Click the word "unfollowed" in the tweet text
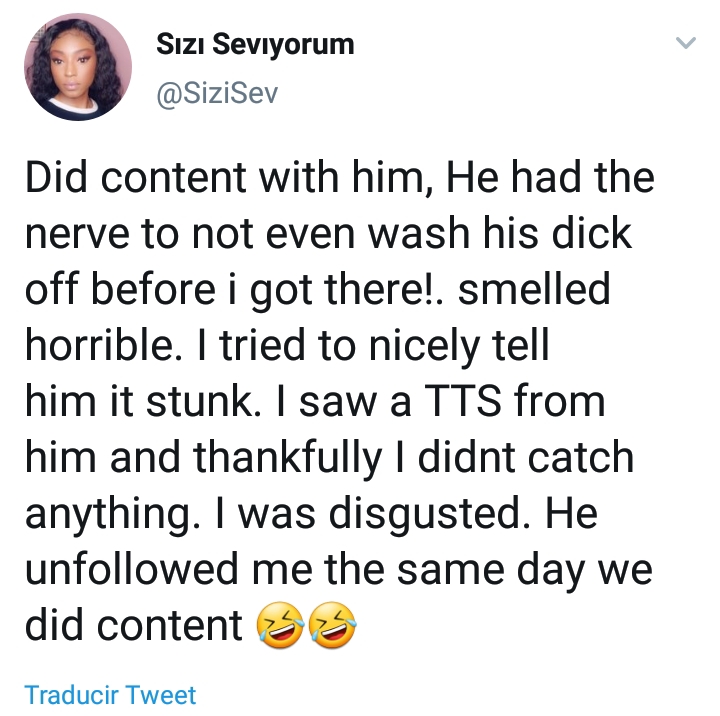Image resolution: width=720 pixels, height=716 pixels. 132,569
